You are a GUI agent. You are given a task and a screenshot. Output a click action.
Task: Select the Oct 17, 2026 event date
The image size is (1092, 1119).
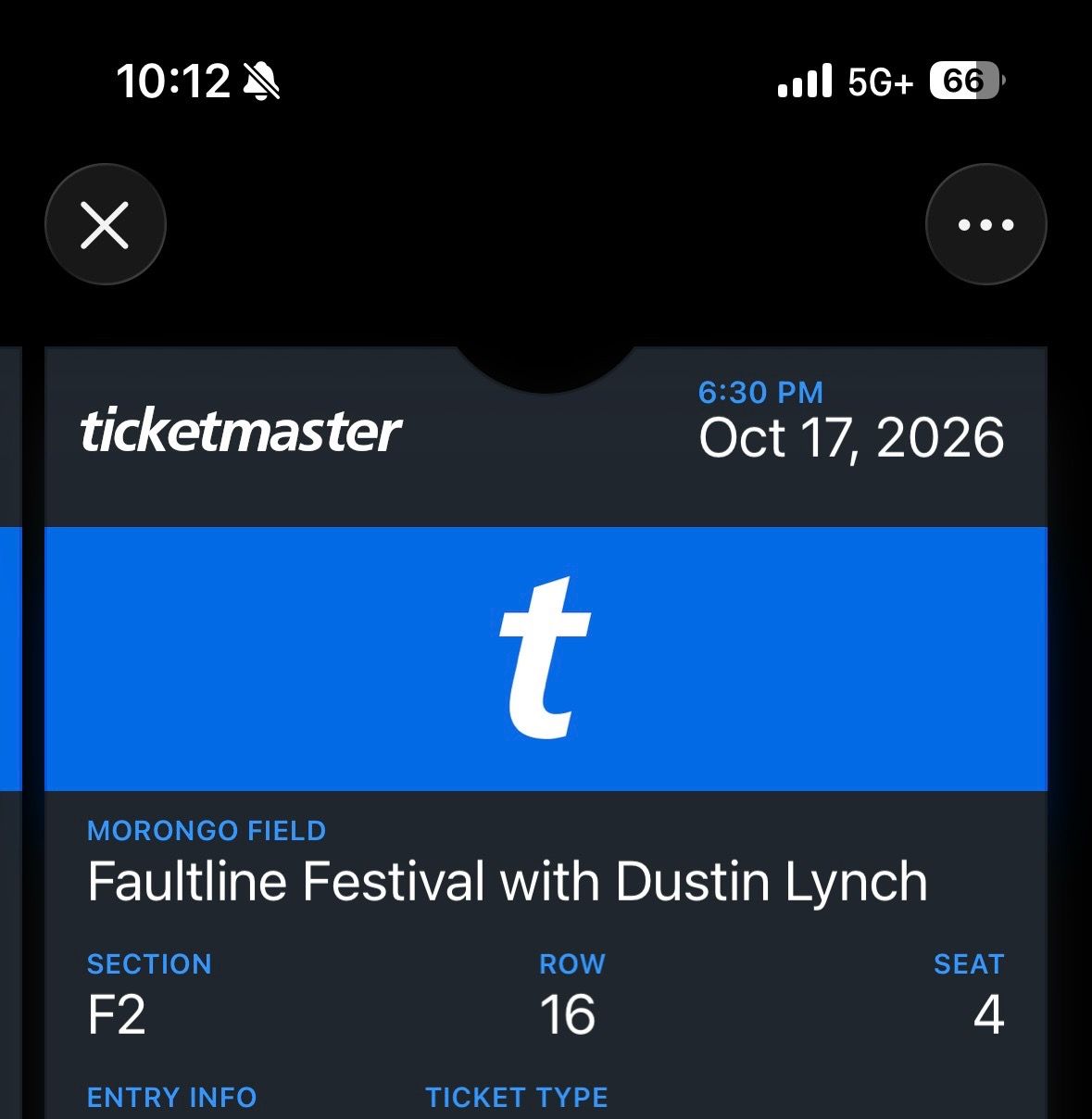pyautogui.click(x=851, y=438)
